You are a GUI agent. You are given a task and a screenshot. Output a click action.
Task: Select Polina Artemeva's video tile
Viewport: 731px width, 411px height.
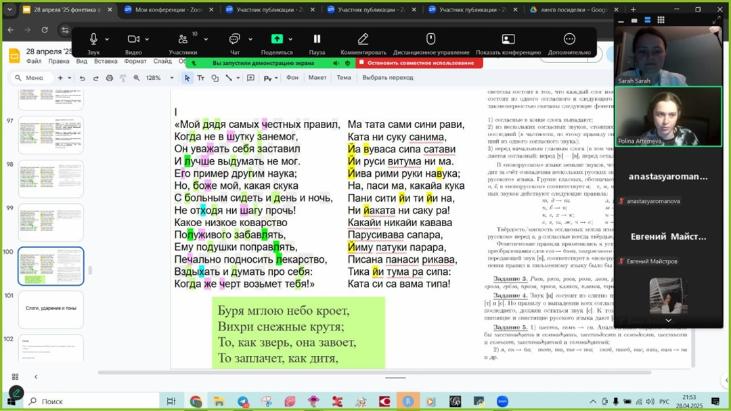coord(668,116)
